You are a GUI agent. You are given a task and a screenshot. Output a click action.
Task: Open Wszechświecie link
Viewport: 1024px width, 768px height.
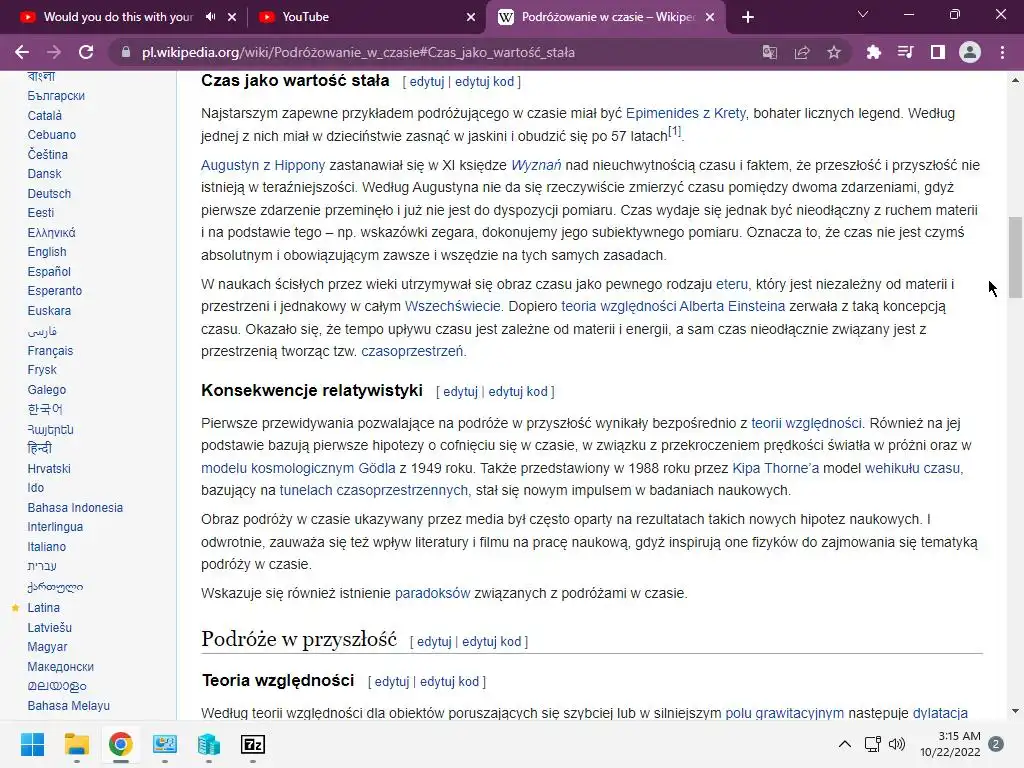click(x=453, y=306)
